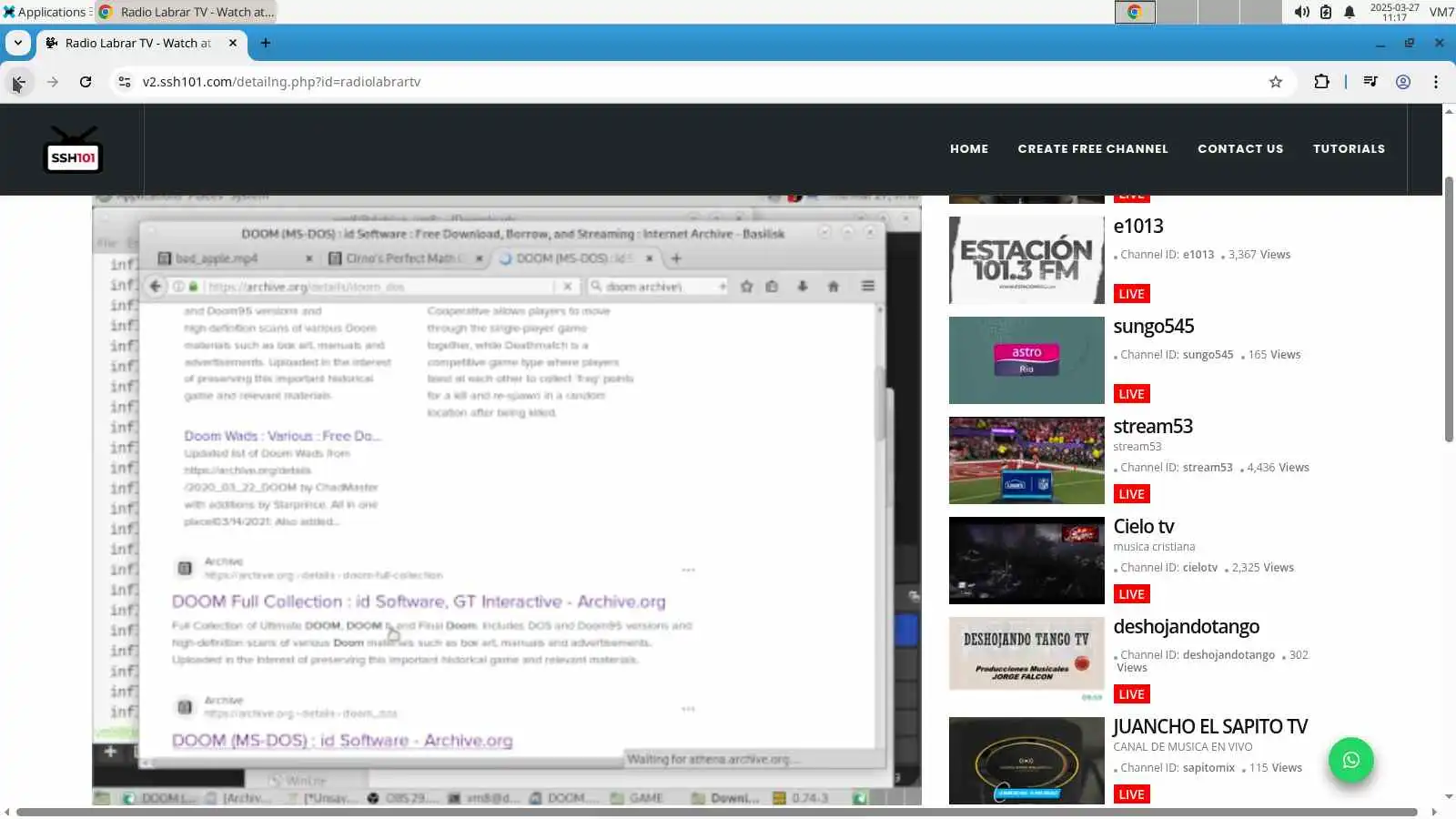Click the LIVE badge under e1013
1456x819 pixels.
(1132, 294)
